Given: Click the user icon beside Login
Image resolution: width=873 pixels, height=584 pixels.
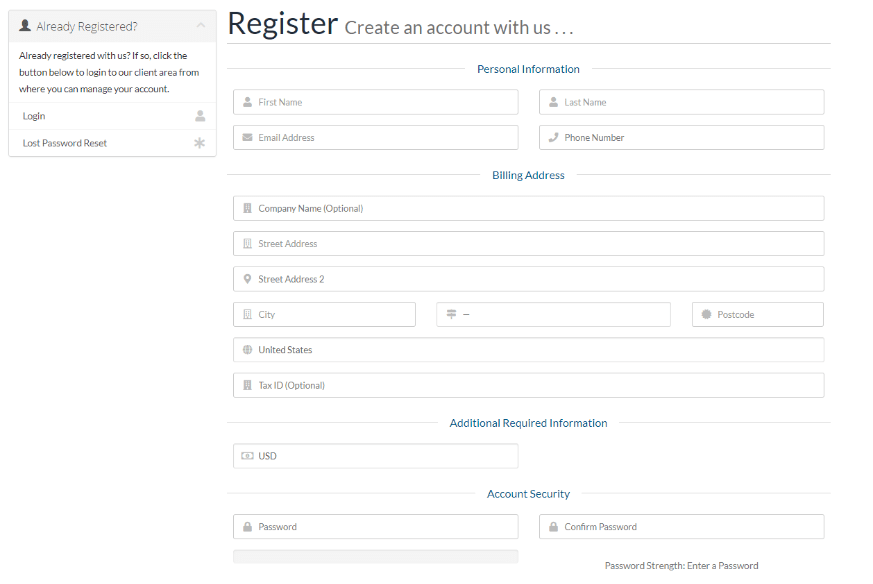Looking at the screenshot, I should point(200,116).
